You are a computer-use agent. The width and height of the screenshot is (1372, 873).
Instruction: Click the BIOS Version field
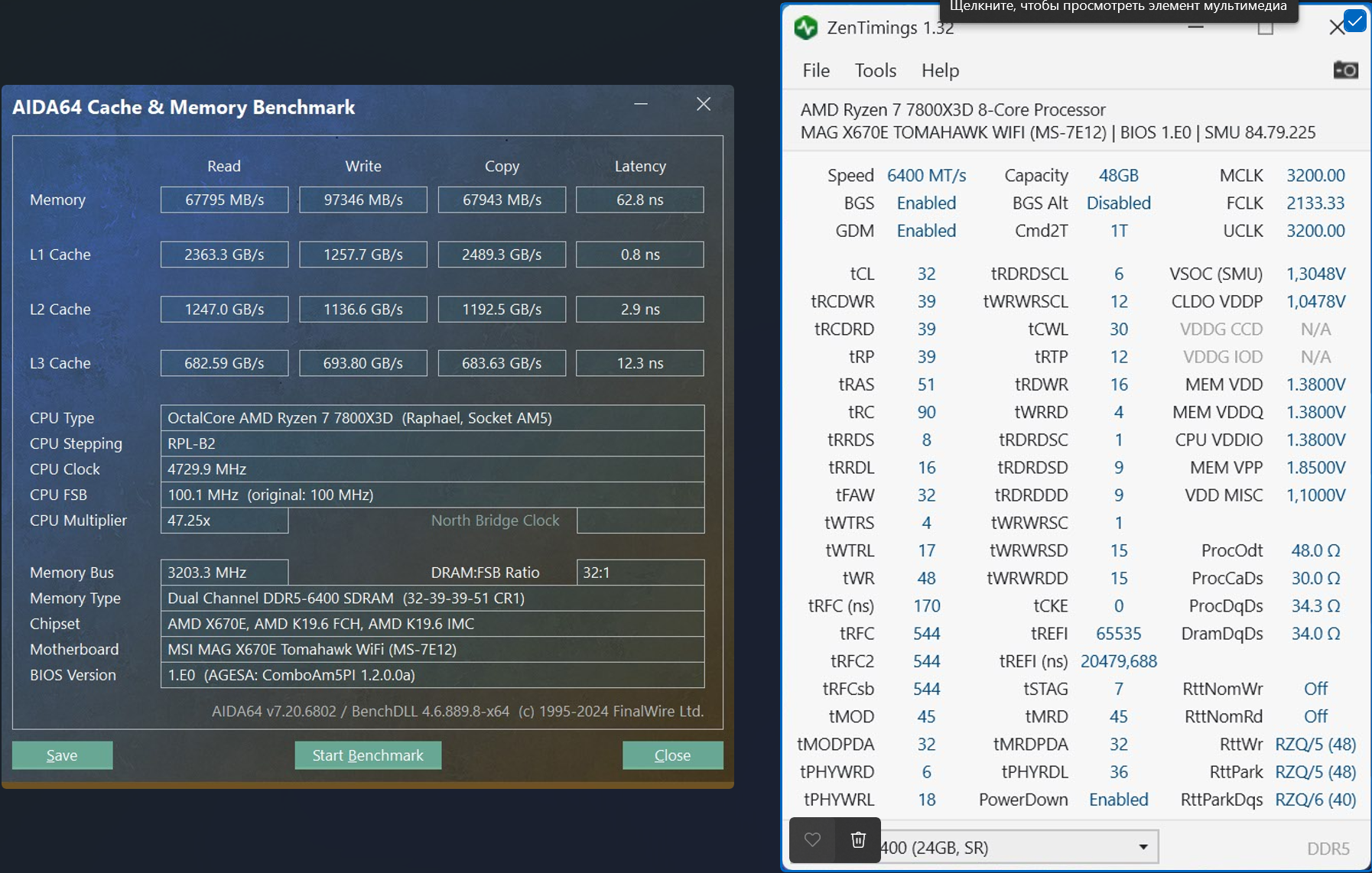432,675
